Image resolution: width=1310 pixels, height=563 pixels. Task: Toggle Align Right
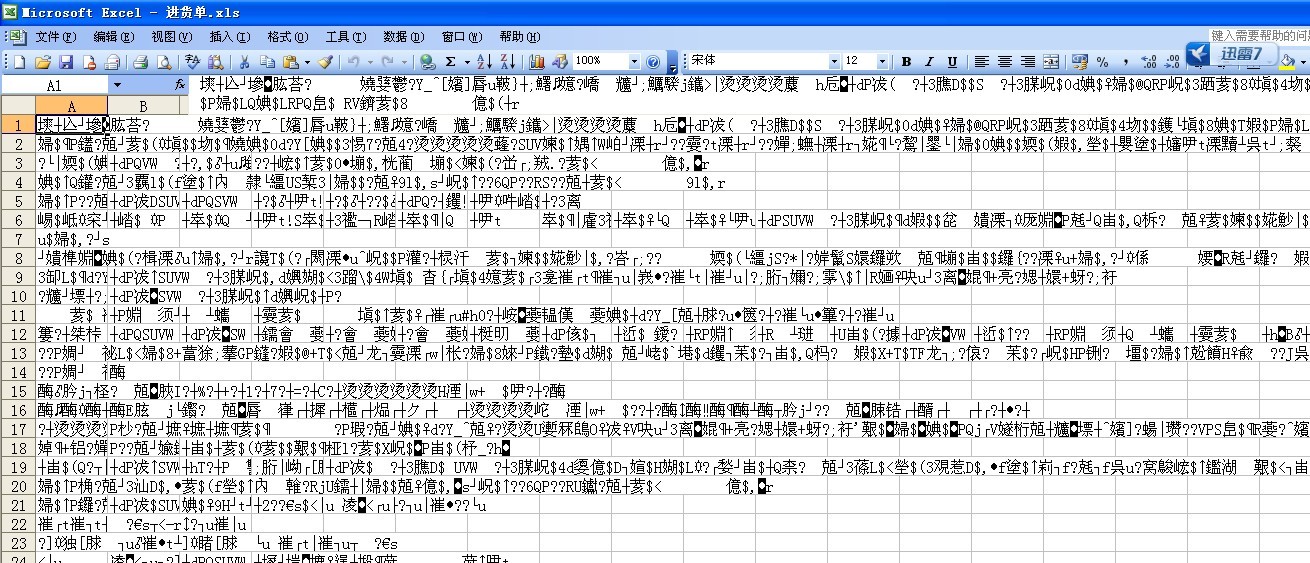[1027, 61]
